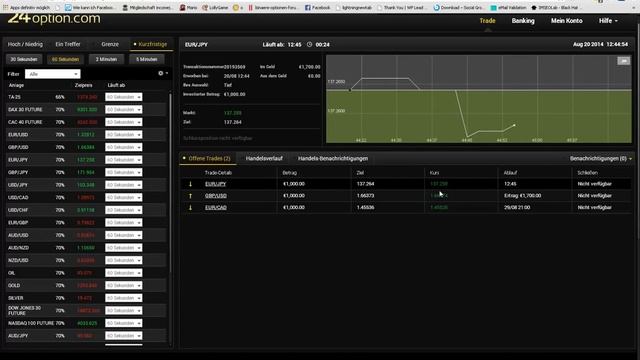This screenshot has width=640, height=360.
Task: Open the Offene Trades (2) tab
Action: (x=208, y=158)
